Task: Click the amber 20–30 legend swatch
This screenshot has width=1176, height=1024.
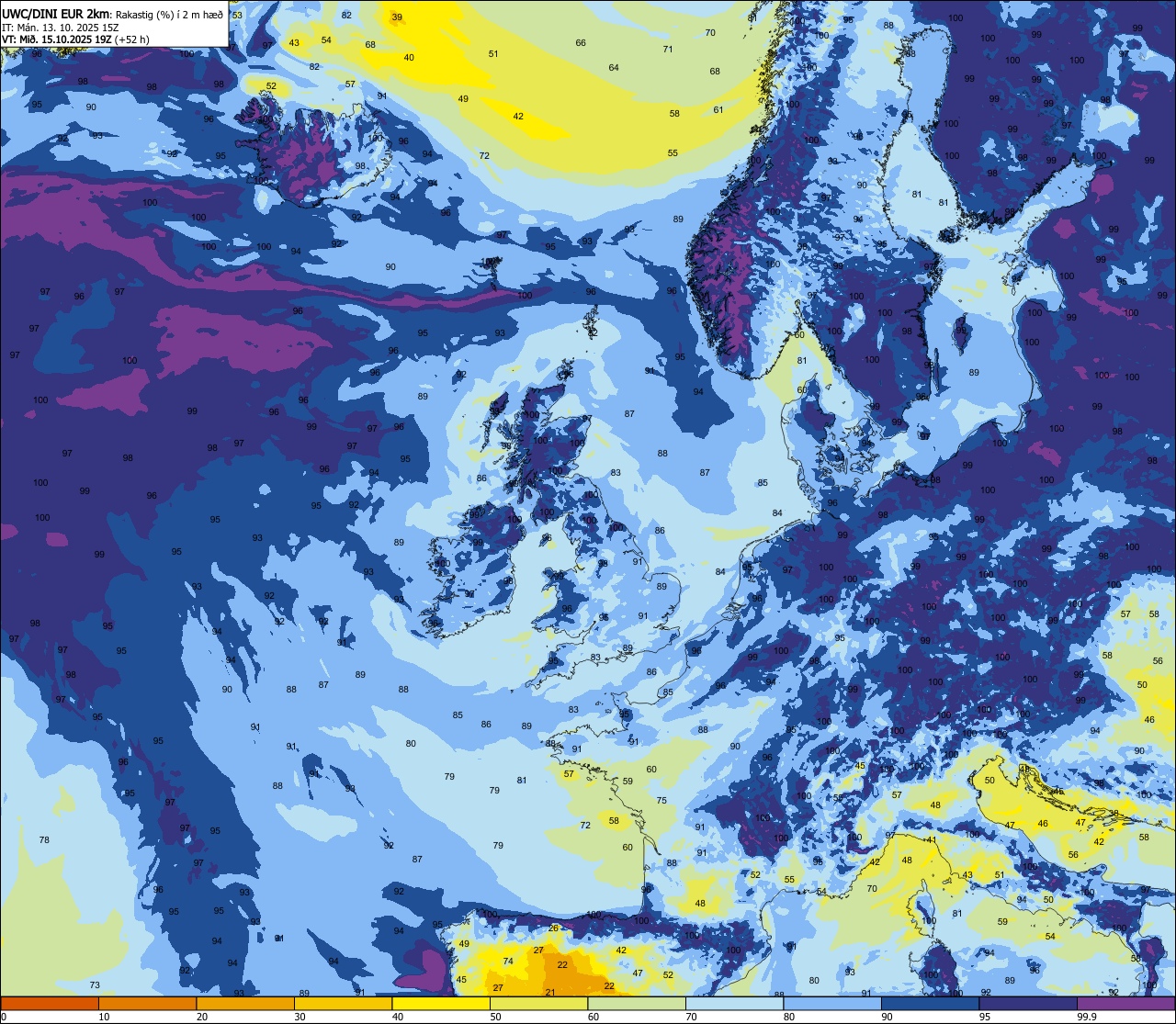Action: pyautogui.click(x=245, y=1003)
